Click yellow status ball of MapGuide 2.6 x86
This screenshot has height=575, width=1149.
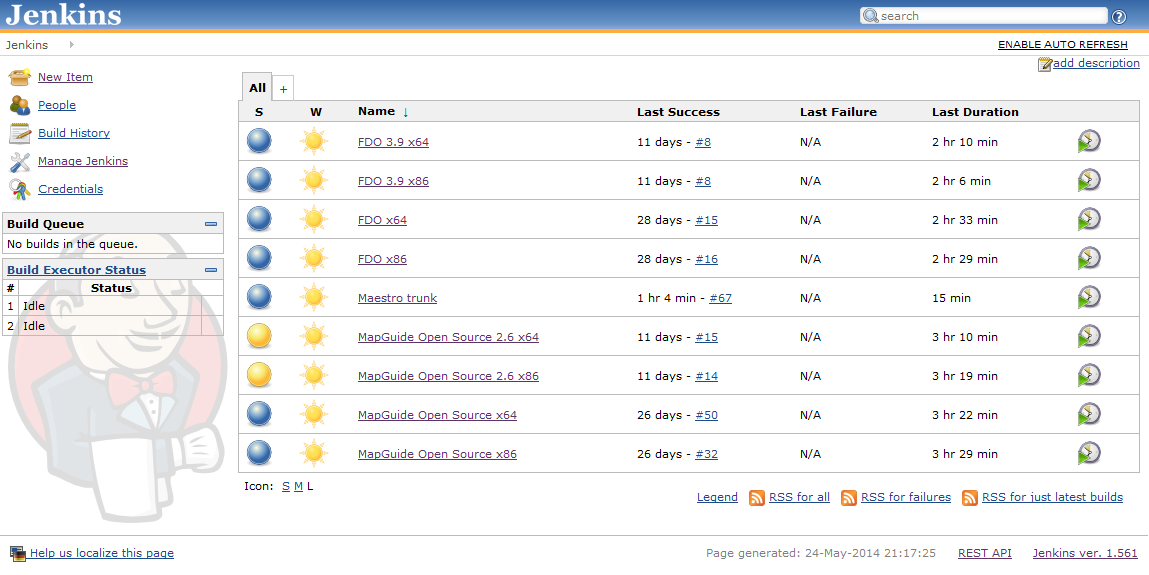click(x=259, y=375)
